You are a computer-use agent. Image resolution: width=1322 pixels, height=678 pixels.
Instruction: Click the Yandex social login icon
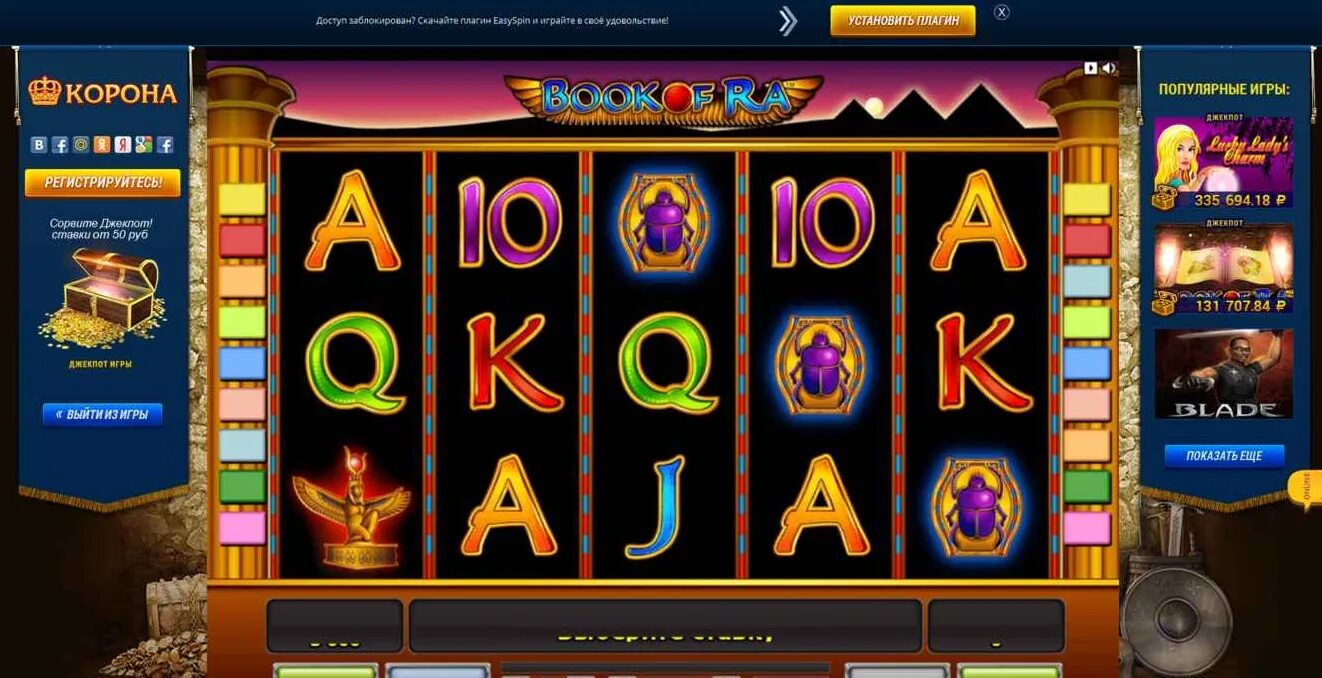(123, 145)
